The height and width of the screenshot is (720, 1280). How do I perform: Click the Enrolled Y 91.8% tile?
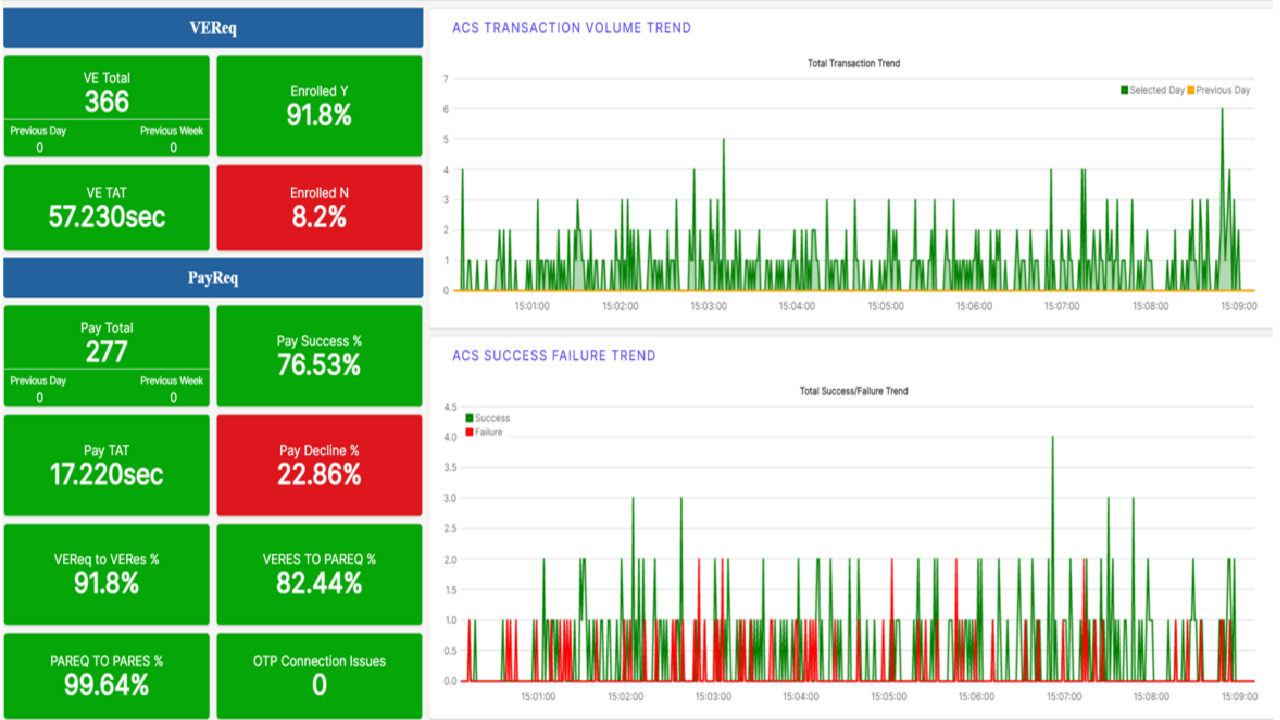click(x=319, y=105)
